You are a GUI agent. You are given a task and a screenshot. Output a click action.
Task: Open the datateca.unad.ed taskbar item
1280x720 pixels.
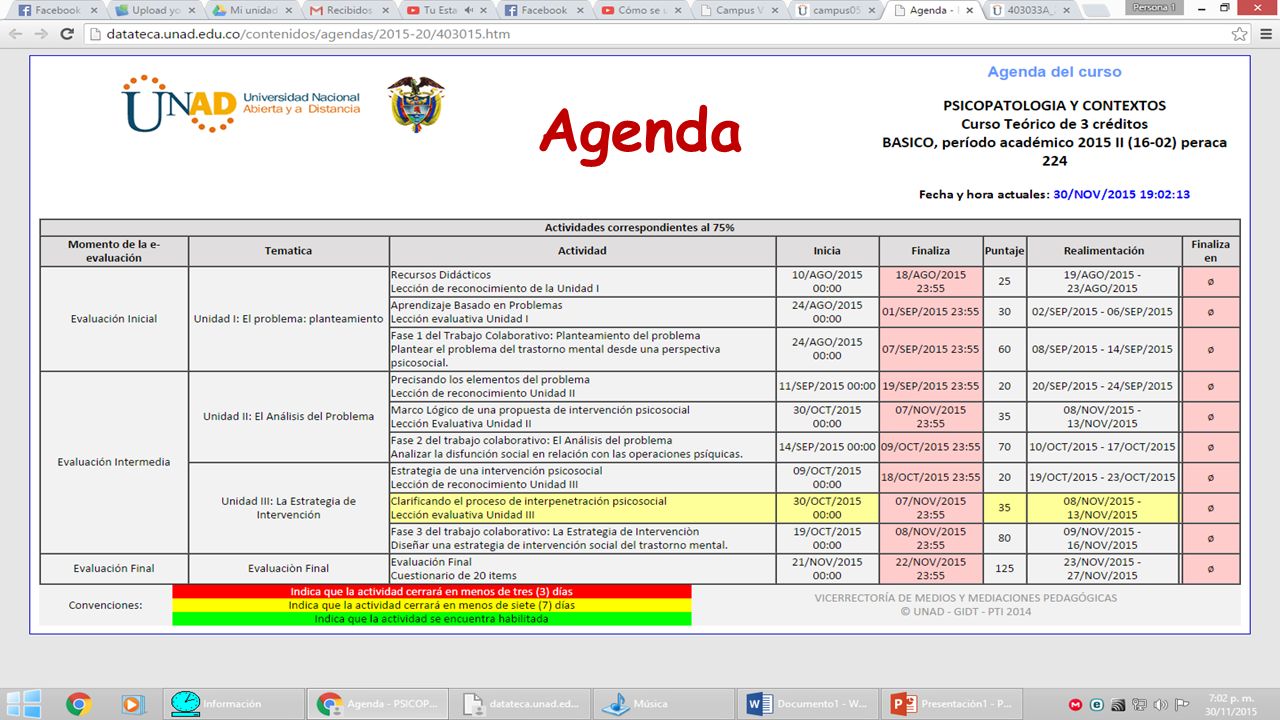(x=519, y=704)
